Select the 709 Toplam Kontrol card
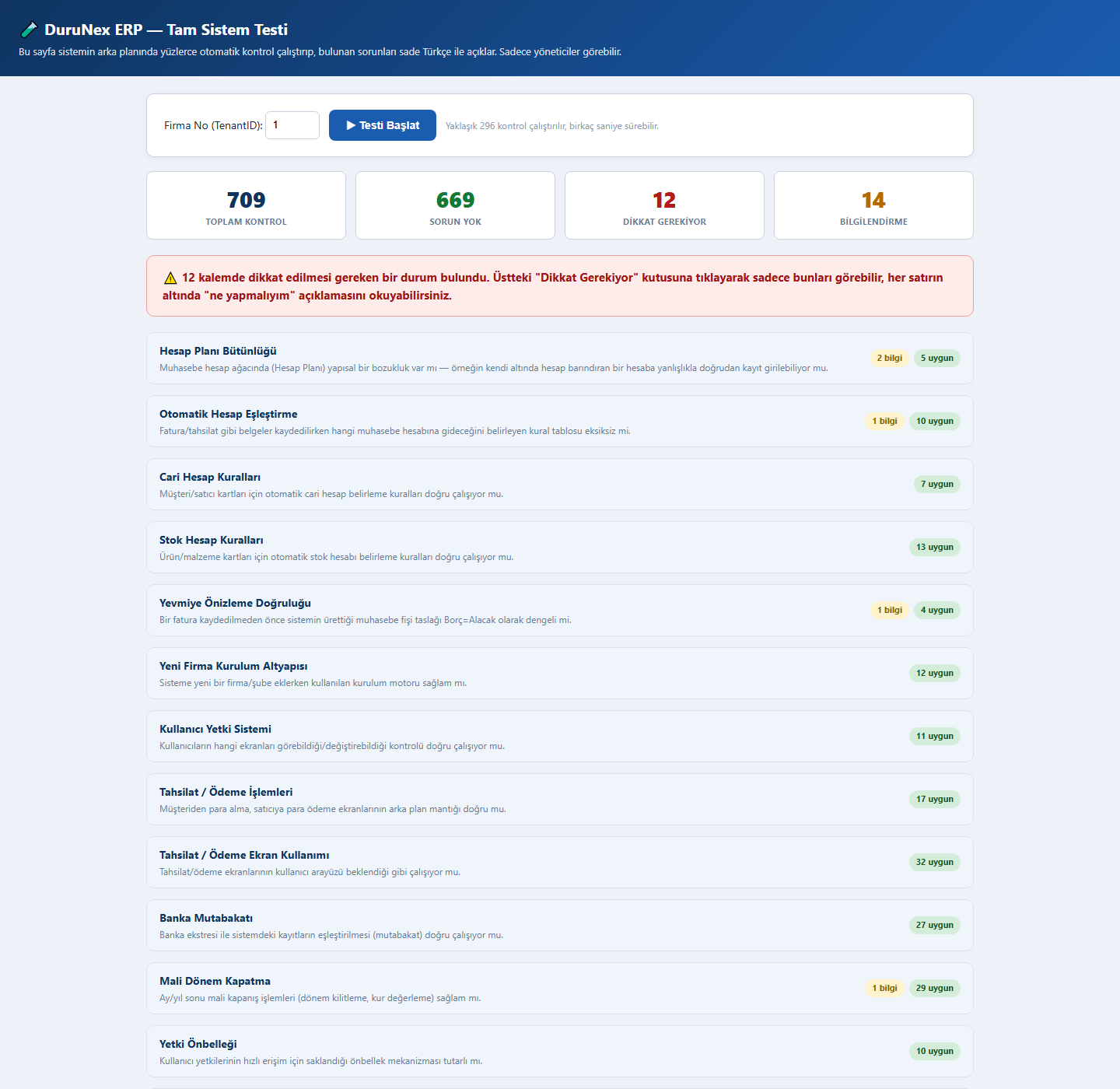1120x1089 pixels. point(246,205)
